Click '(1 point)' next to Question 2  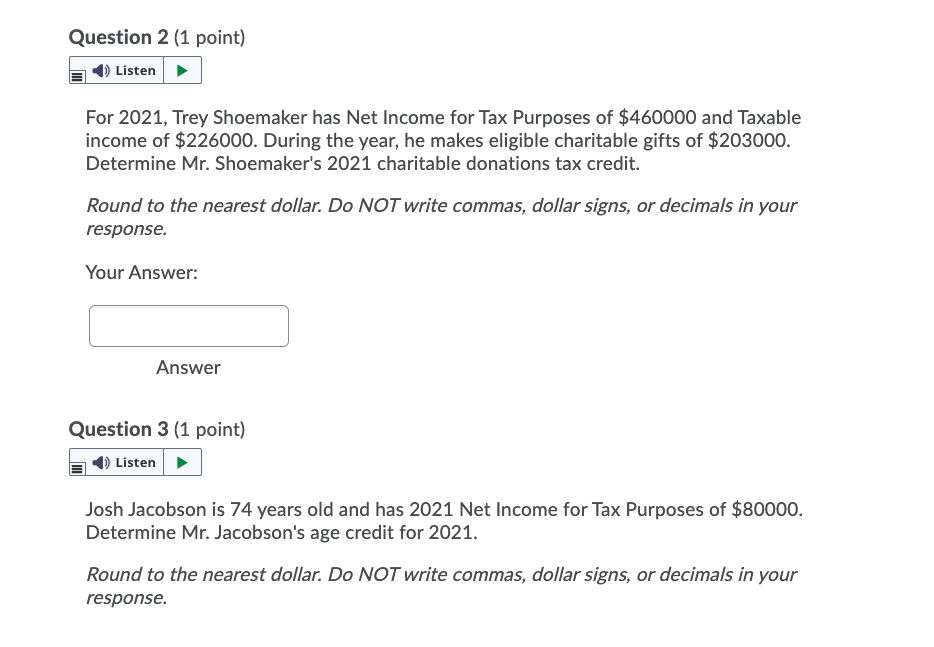click(x=209, y=37)
